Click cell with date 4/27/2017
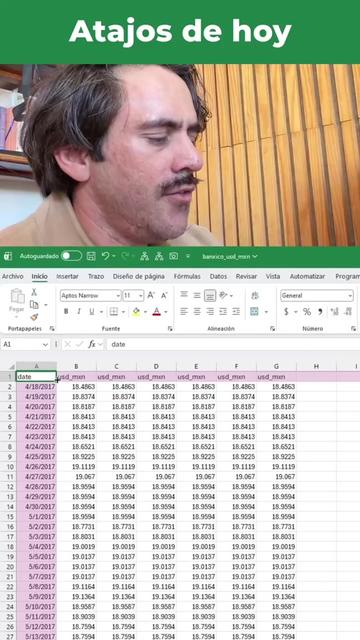The width and height of the screenshot is (360, 640). point(36,477)
